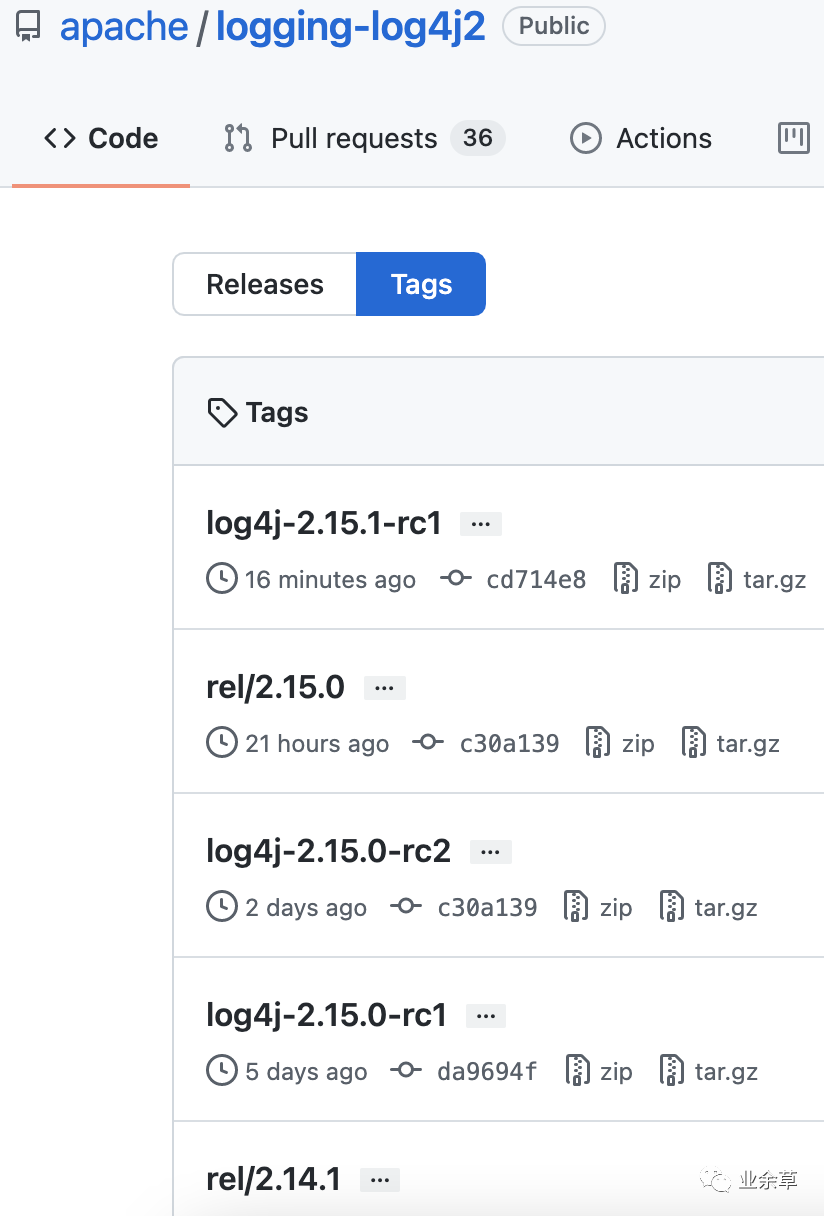Click the Actions play-circle icon
This screenshot has height=1216, width=824.
click(586, 138)
